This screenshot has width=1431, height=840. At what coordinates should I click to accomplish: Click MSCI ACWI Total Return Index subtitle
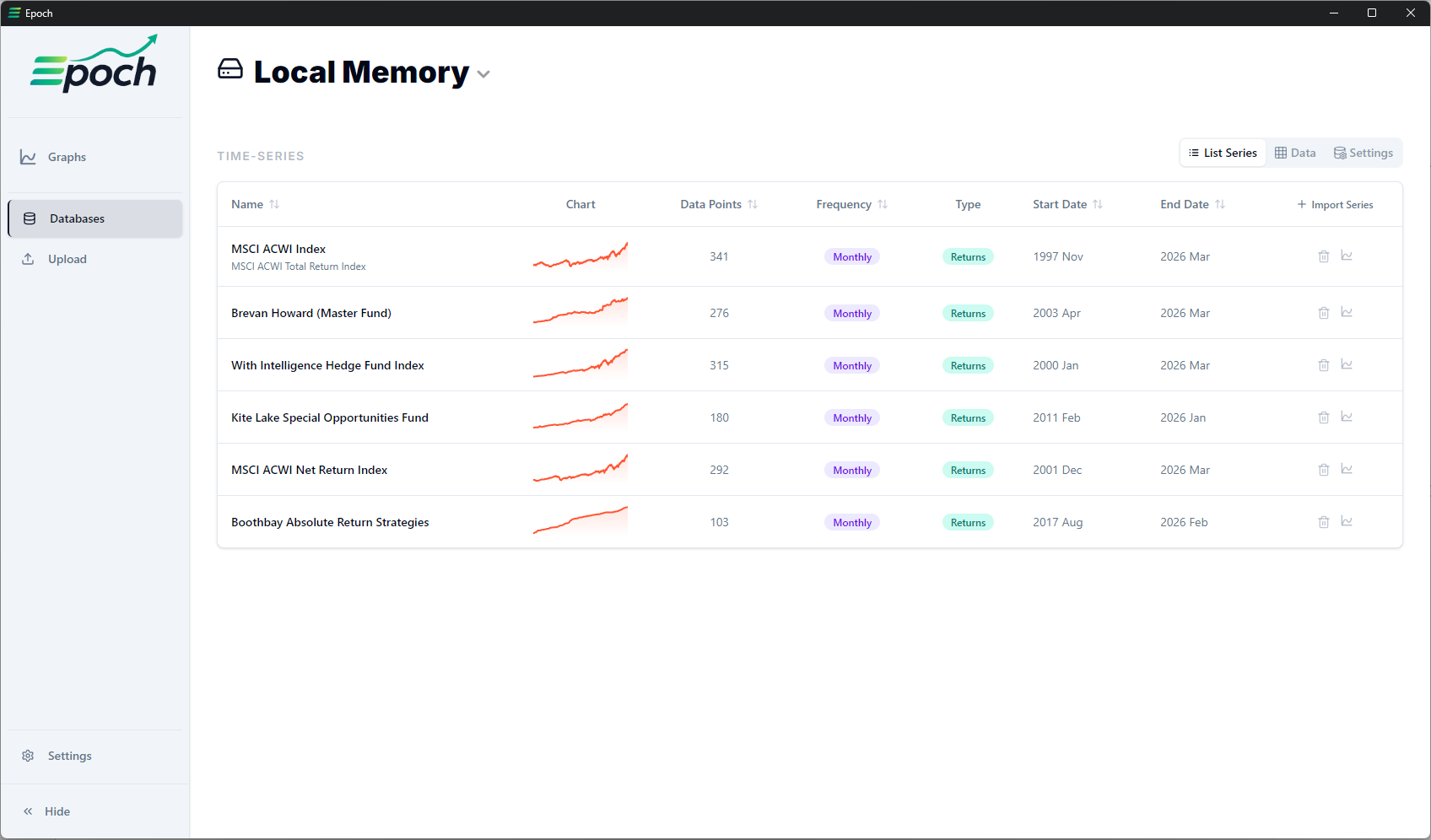pyautogui.click(x=299, y=267)
